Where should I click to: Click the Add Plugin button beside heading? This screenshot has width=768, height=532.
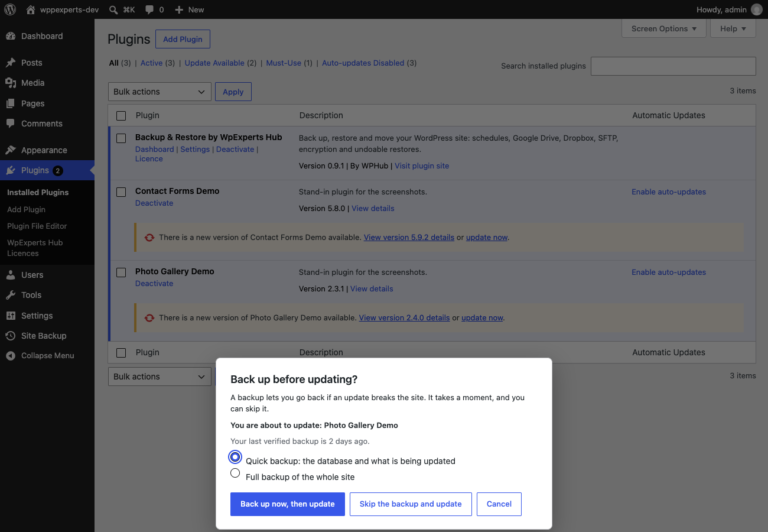point(183,39)
